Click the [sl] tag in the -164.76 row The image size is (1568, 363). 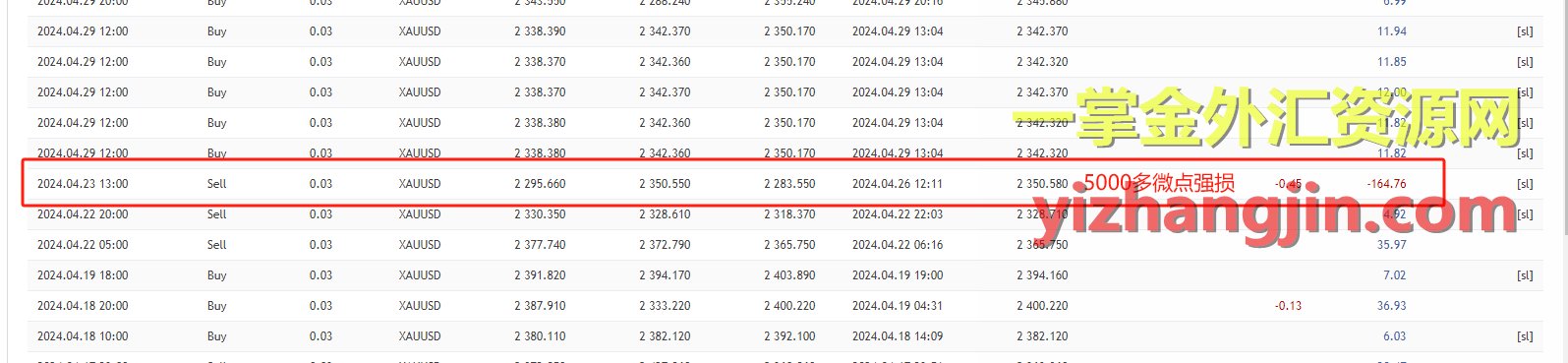[1525, 184]
